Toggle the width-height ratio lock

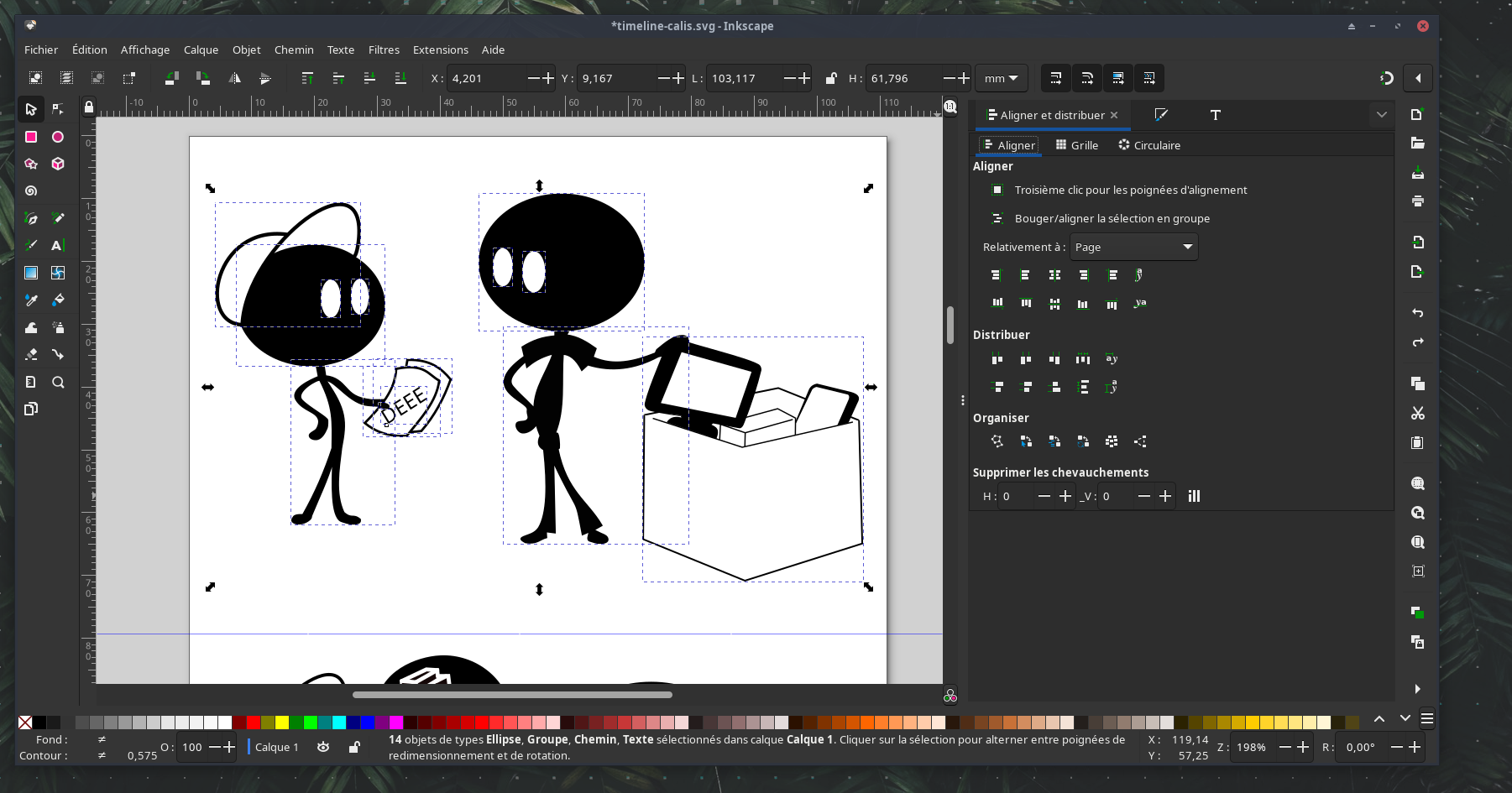click(830, 78)
